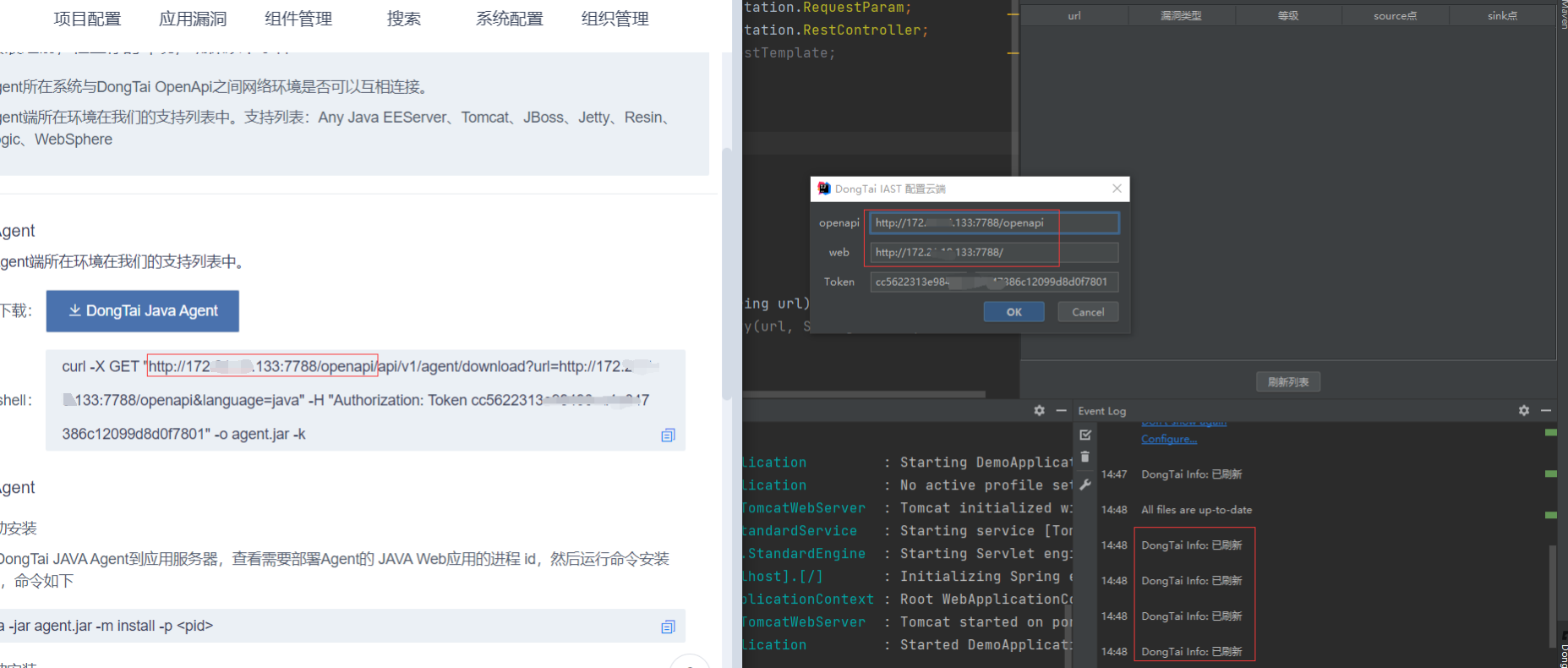Switch to the 组件管理 tab
The height and width of the screenshot is (668, 1568).
[x=298, y=19]
